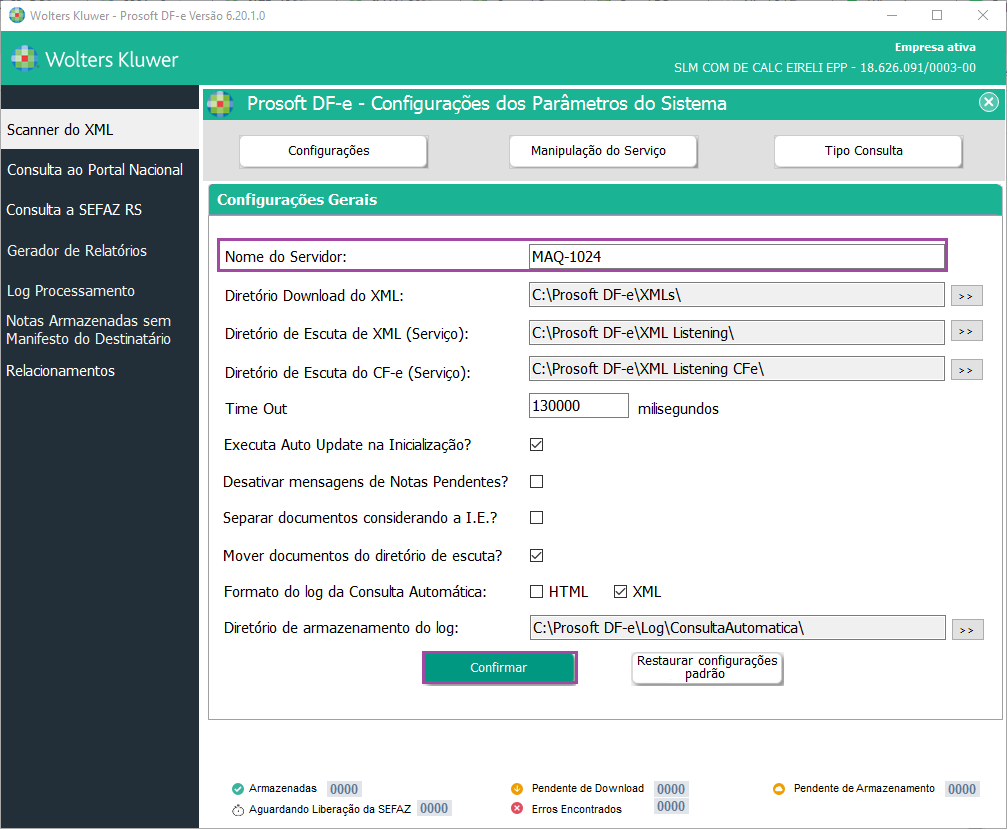
Task: Open Notas Armazenadas sem Manifesto do Destinatário
Action: click(89, 330)
